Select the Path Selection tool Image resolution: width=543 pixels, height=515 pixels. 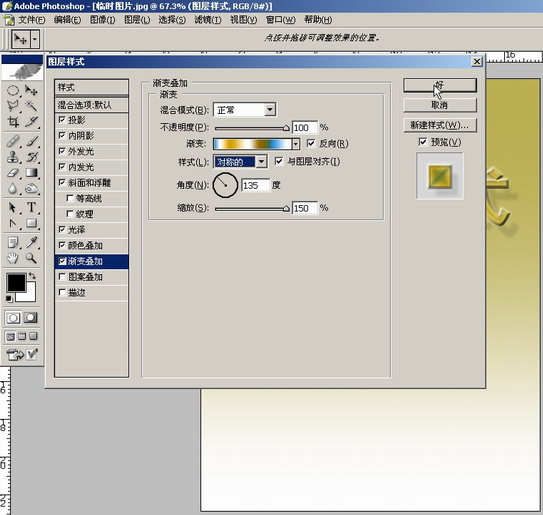[x=13, y=207]
